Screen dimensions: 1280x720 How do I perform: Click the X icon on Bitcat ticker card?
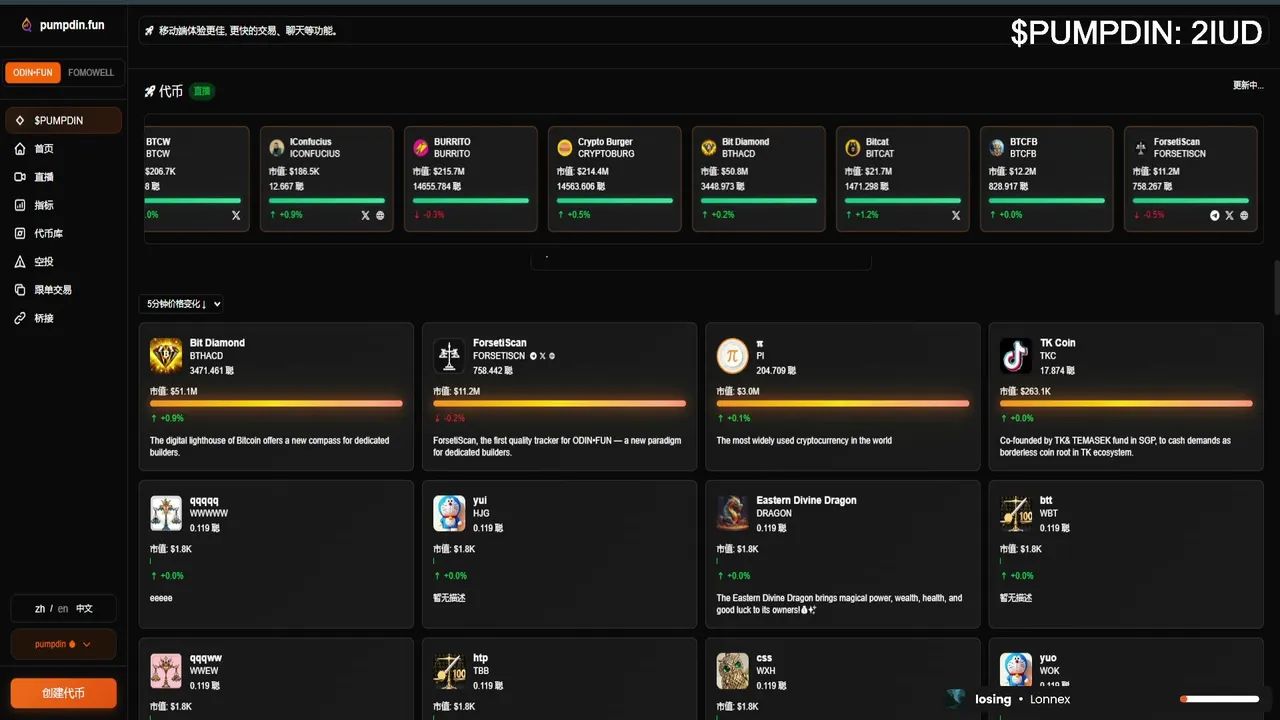click(x=956, y=215)
